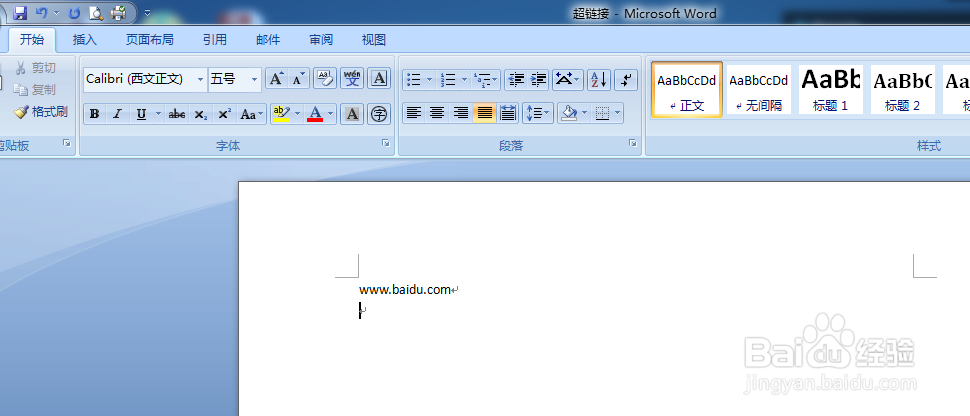Center the paragraph text

point(437,113)
